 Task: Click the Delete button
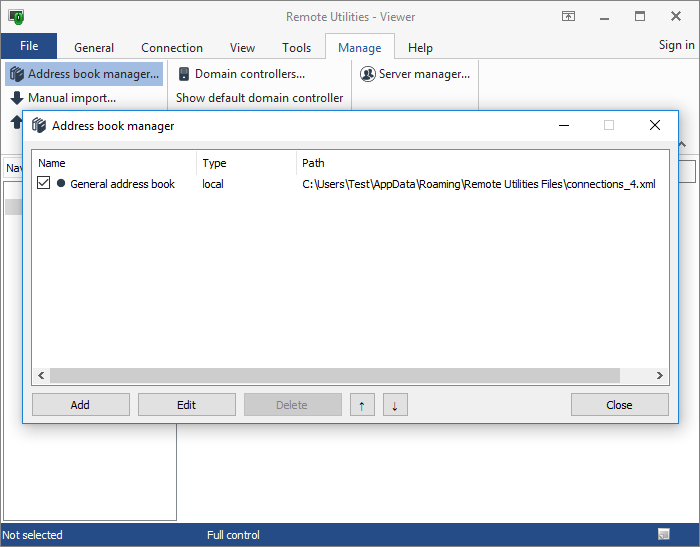292,405
